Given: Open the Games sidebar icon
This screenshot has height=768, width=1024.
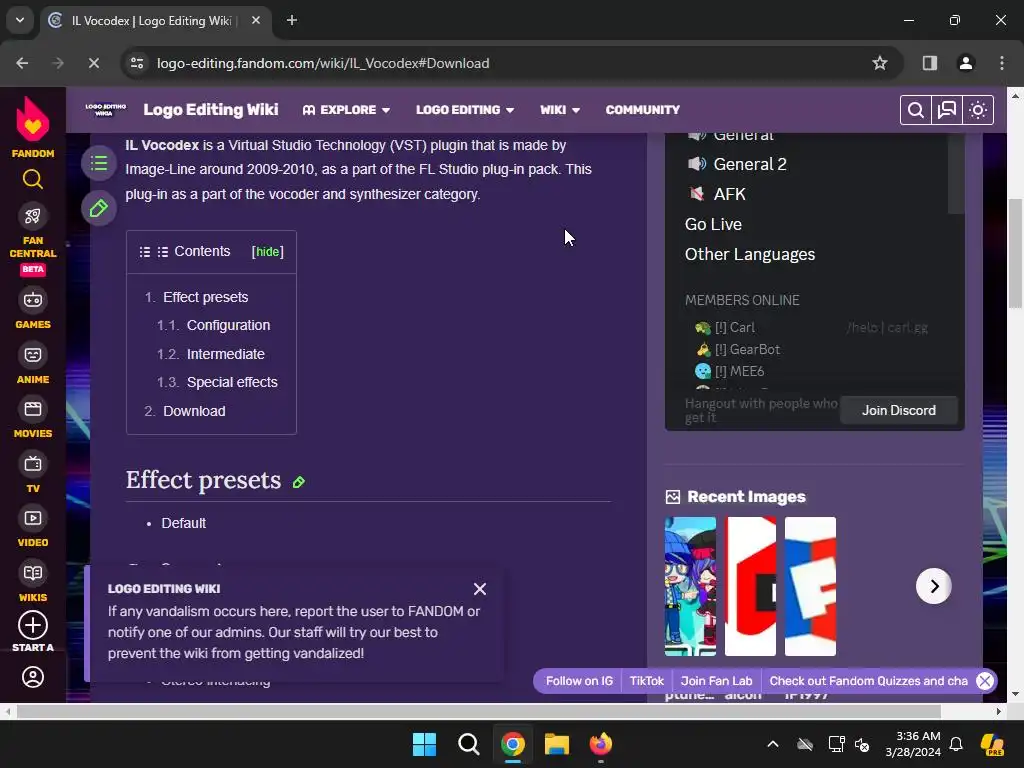Looking at the screenshot, I should pyautogui.click(x=33, y=300).
